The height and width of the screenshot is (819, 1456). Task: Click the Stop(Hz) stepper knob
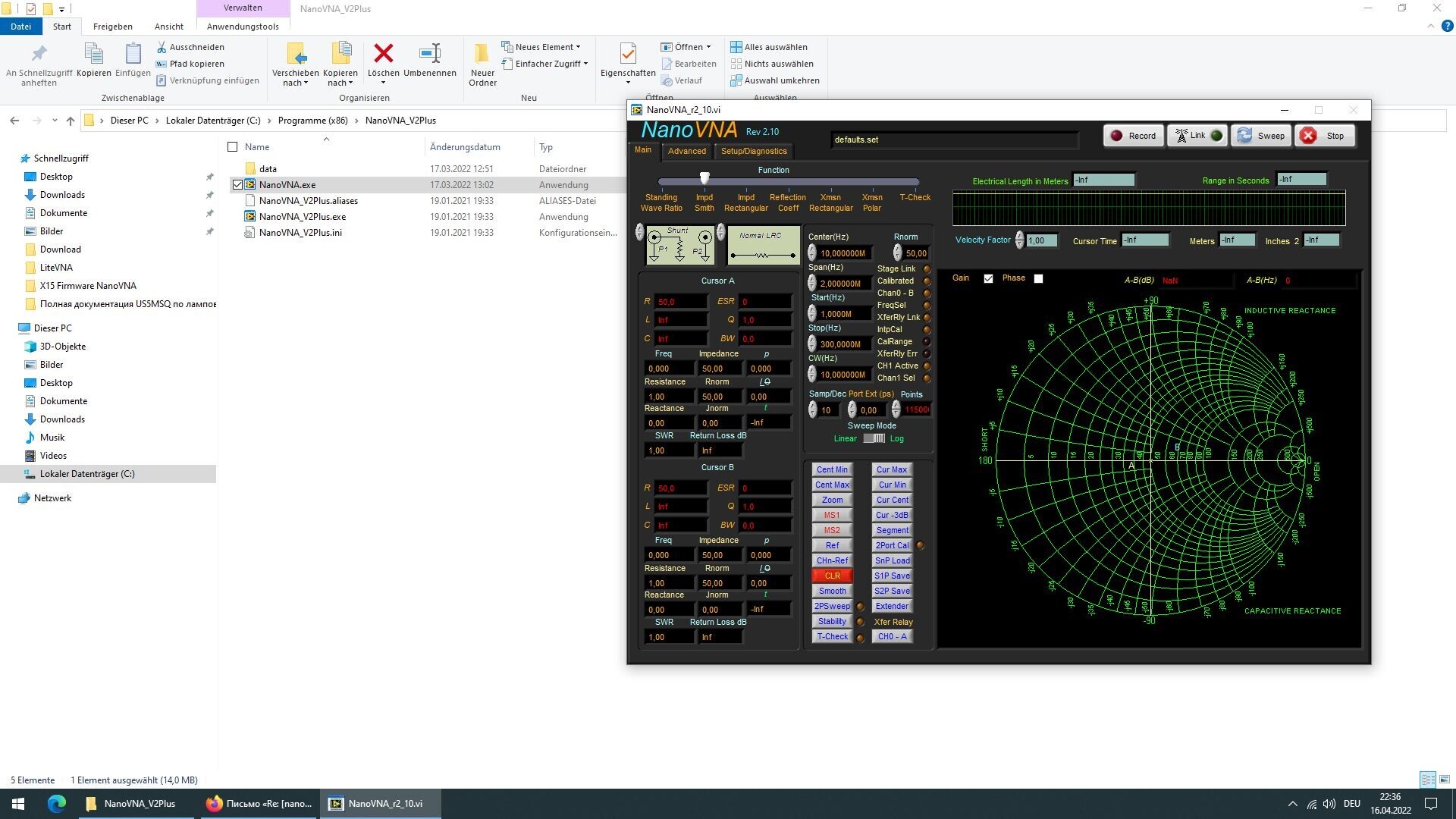812,344
